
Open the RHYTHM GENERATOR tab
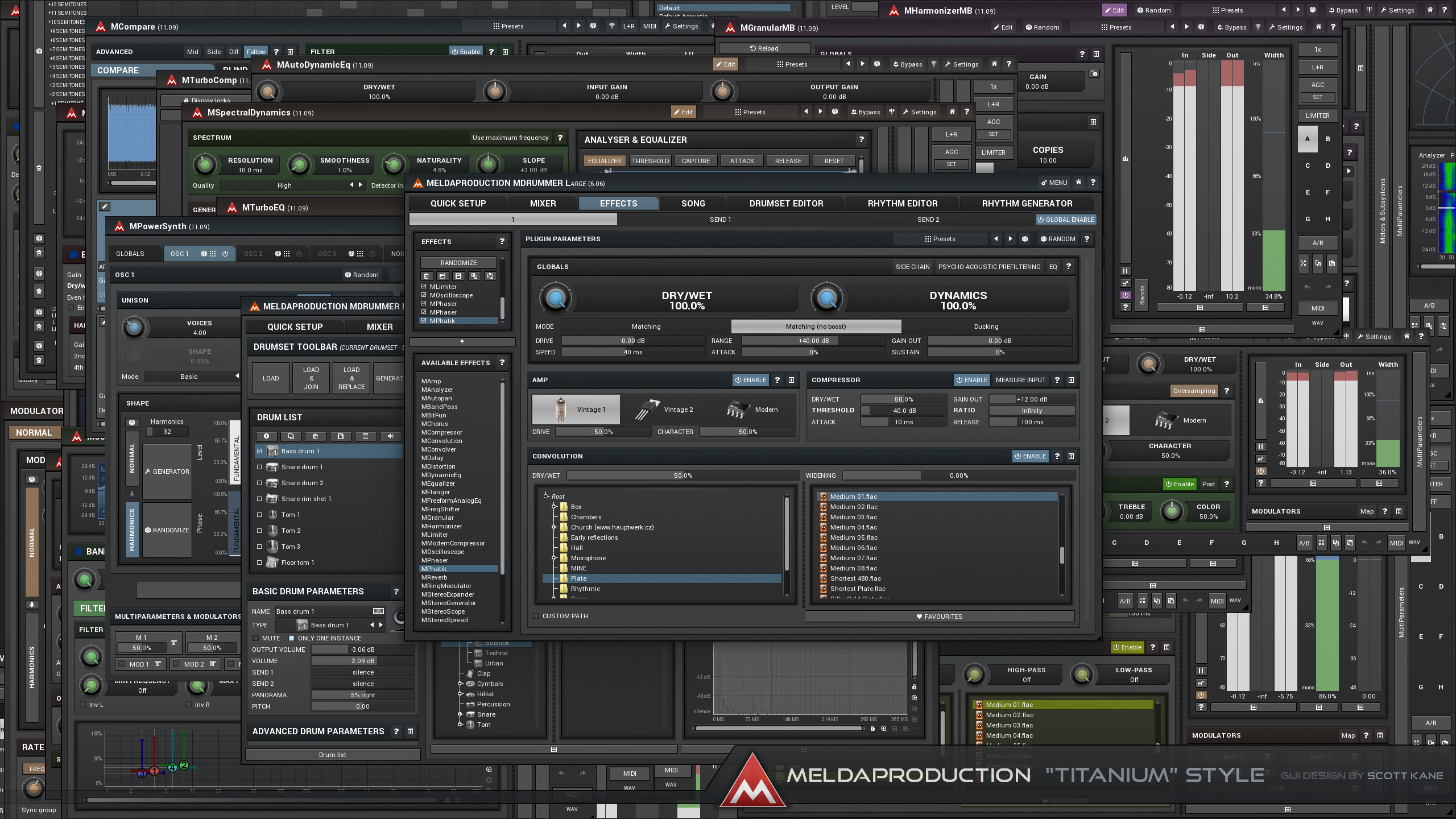pos(1027,203)
